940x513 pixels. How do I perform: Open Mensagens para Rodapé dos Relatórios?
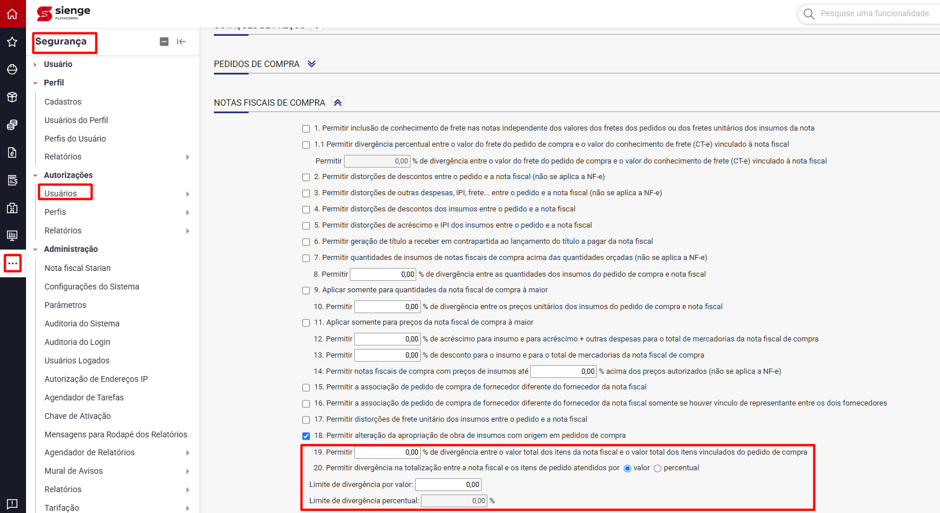[116, 434]
